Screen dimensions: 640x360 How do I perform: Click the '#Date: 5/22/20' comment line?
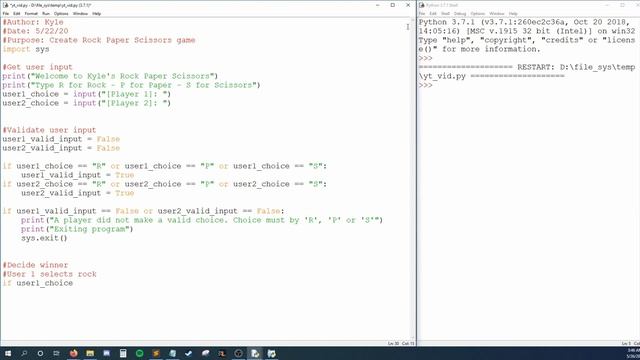pos(36,31)
